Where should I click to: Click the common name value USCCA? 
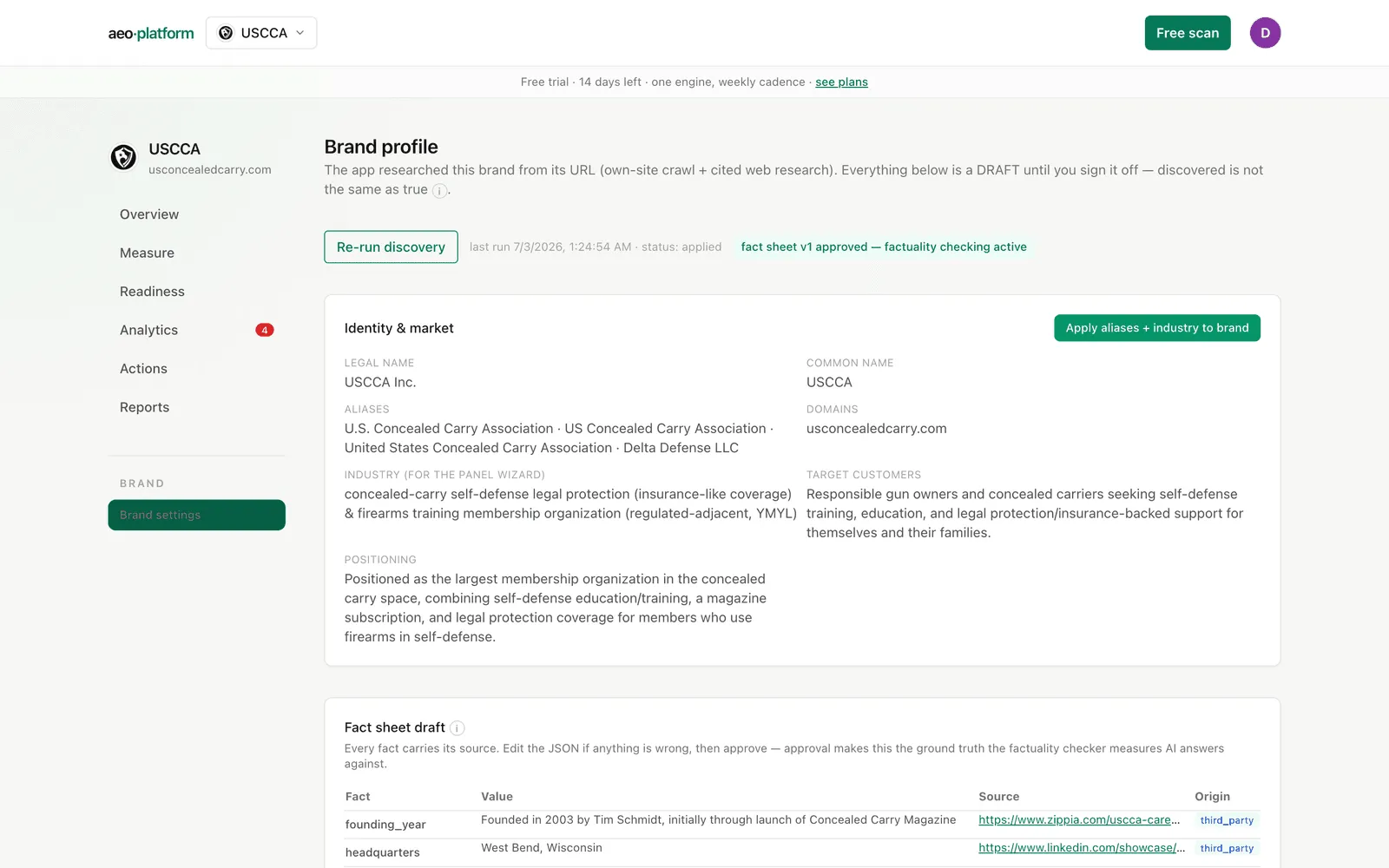[829, 382]
